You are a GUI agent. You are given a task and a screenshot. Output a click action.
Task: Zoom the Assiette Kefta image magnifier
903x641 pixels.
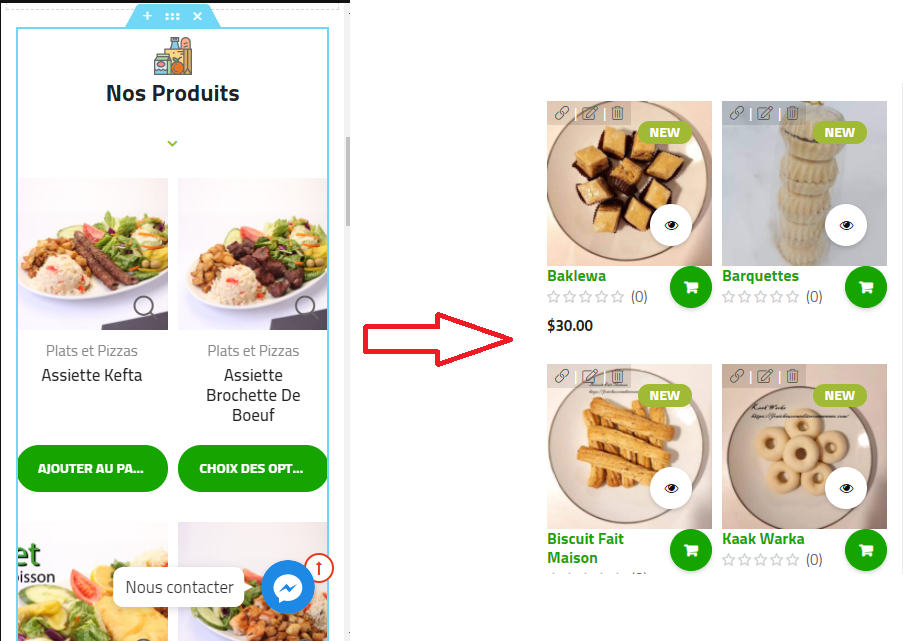(x=144, y=306)
